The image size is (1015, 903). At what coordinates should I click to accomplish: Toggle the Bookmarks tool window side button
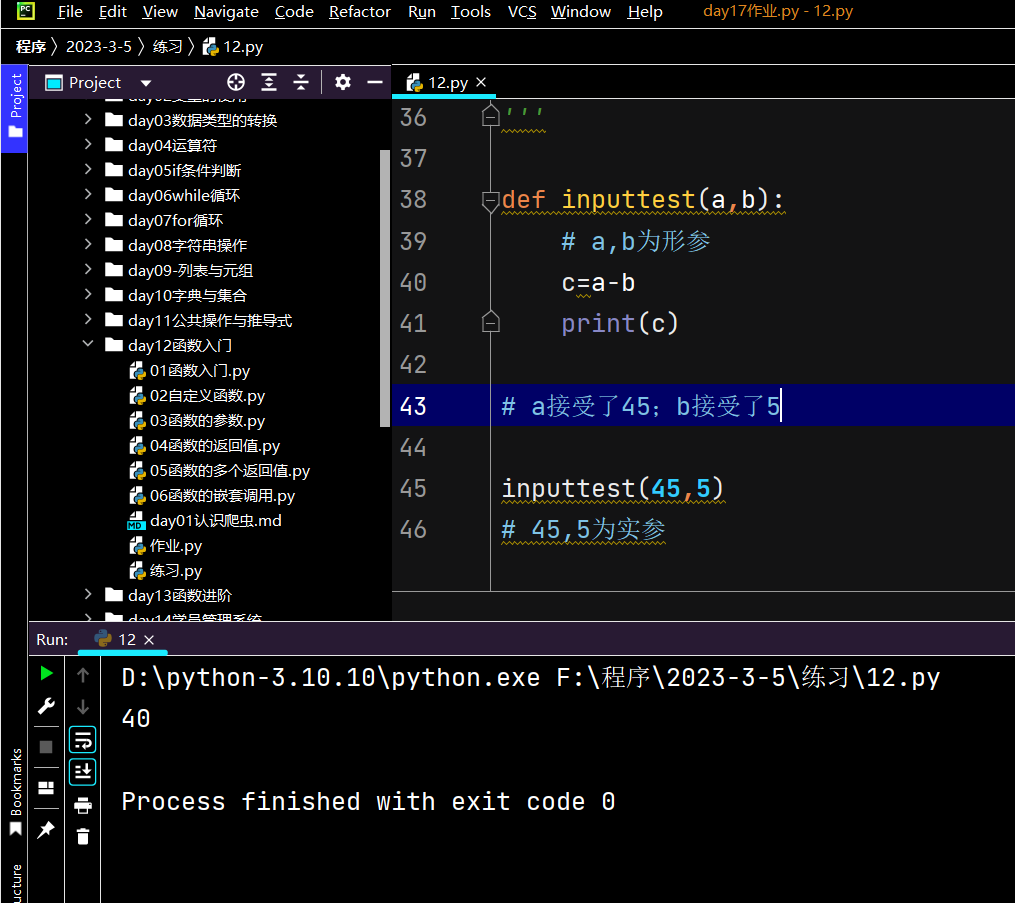(x=16, y=791)
